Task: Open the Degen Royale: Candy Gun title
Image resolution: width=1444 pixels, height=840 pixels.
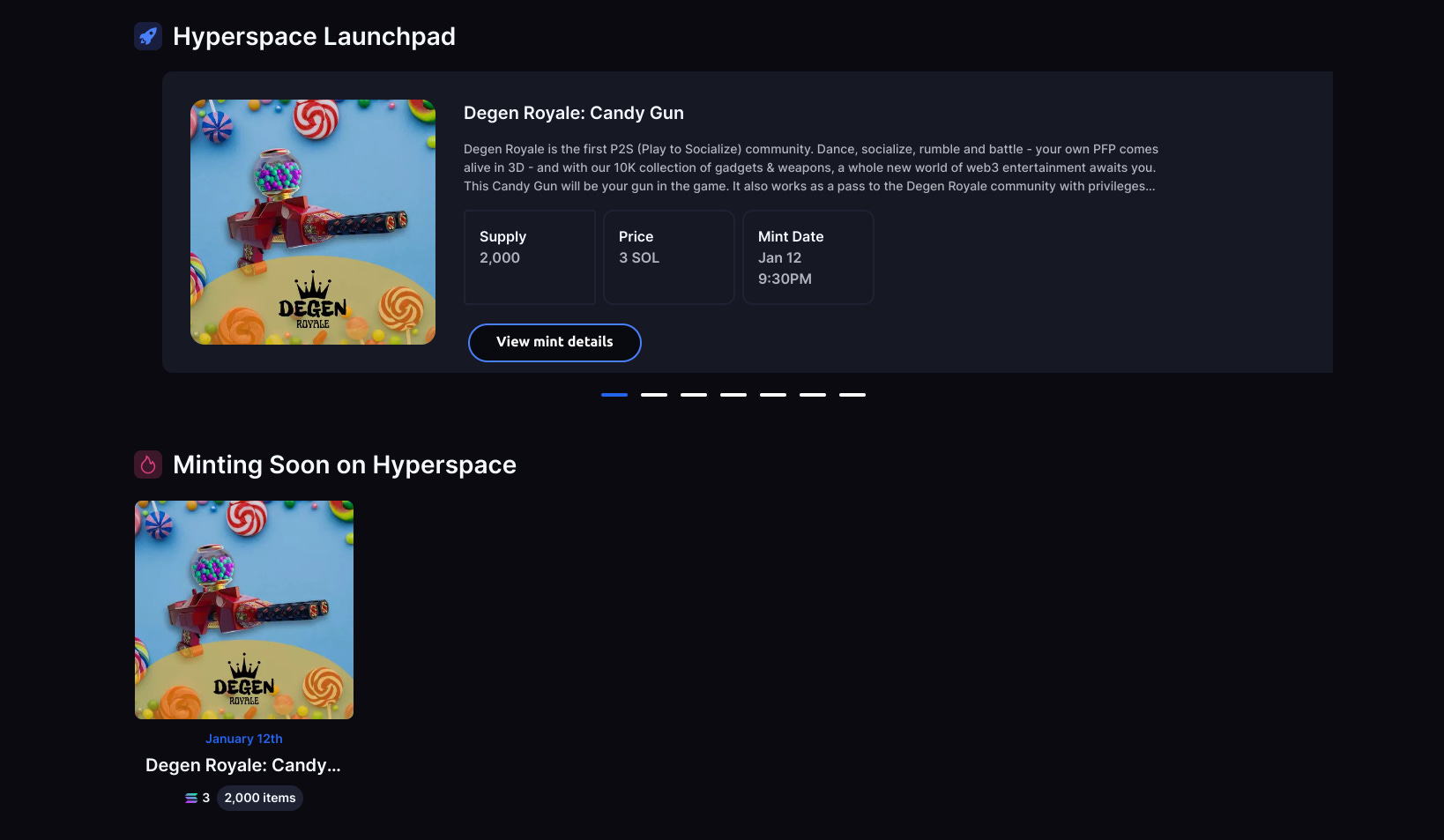Action: (574, 113)
